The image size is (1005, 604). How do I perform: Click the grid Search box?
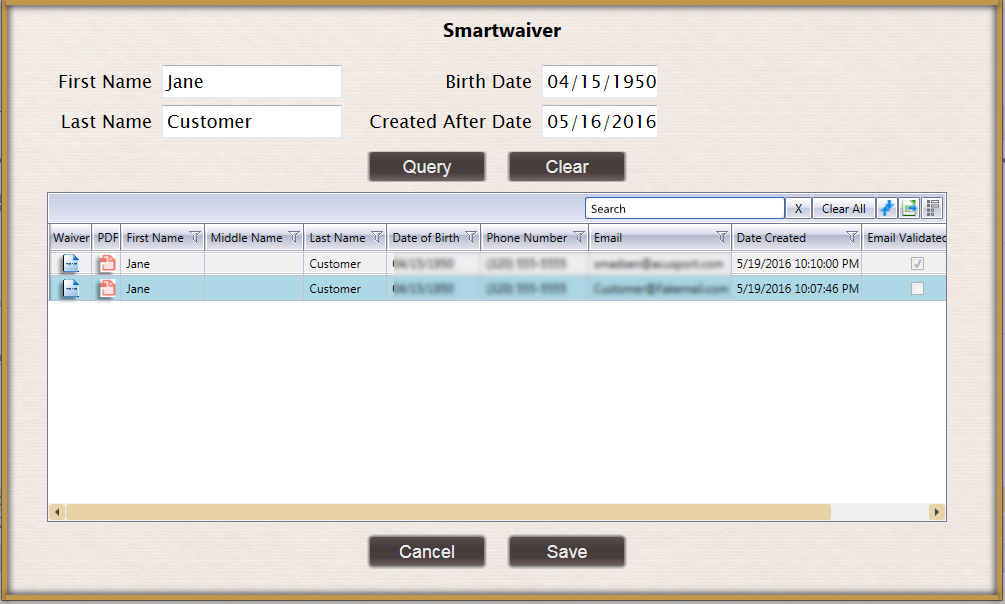[x=685, y=208]
